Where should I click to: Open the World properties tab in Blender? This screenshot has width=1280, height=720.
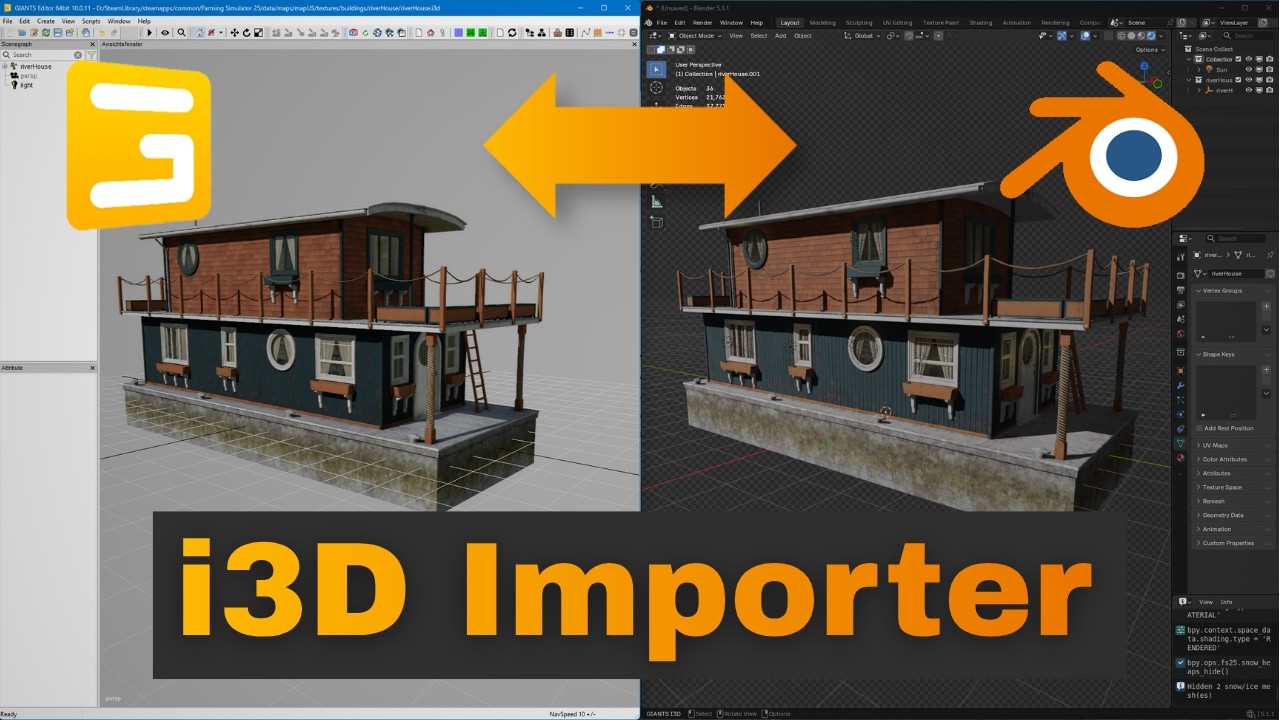pyautogui.click(x=1180, y=333)
